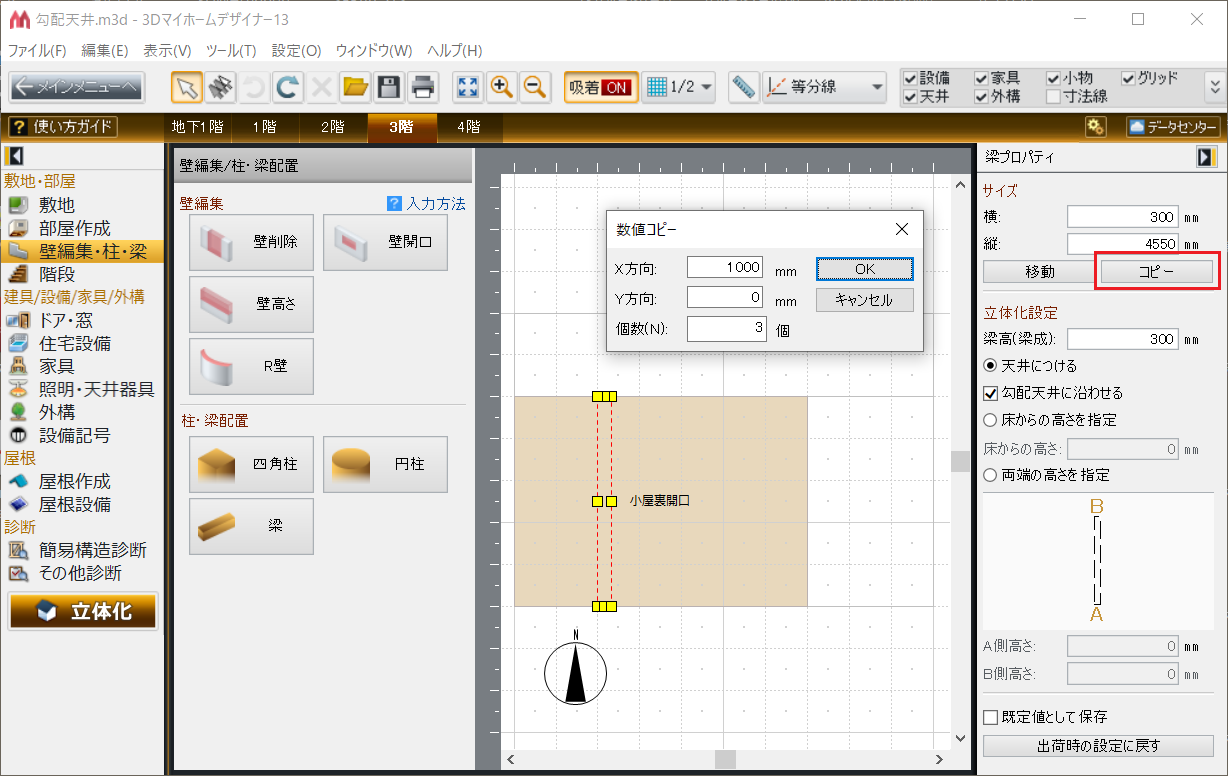Open file with the folder icon
The width and height of the screenshot is (1228, 776).
click(355, 87)
